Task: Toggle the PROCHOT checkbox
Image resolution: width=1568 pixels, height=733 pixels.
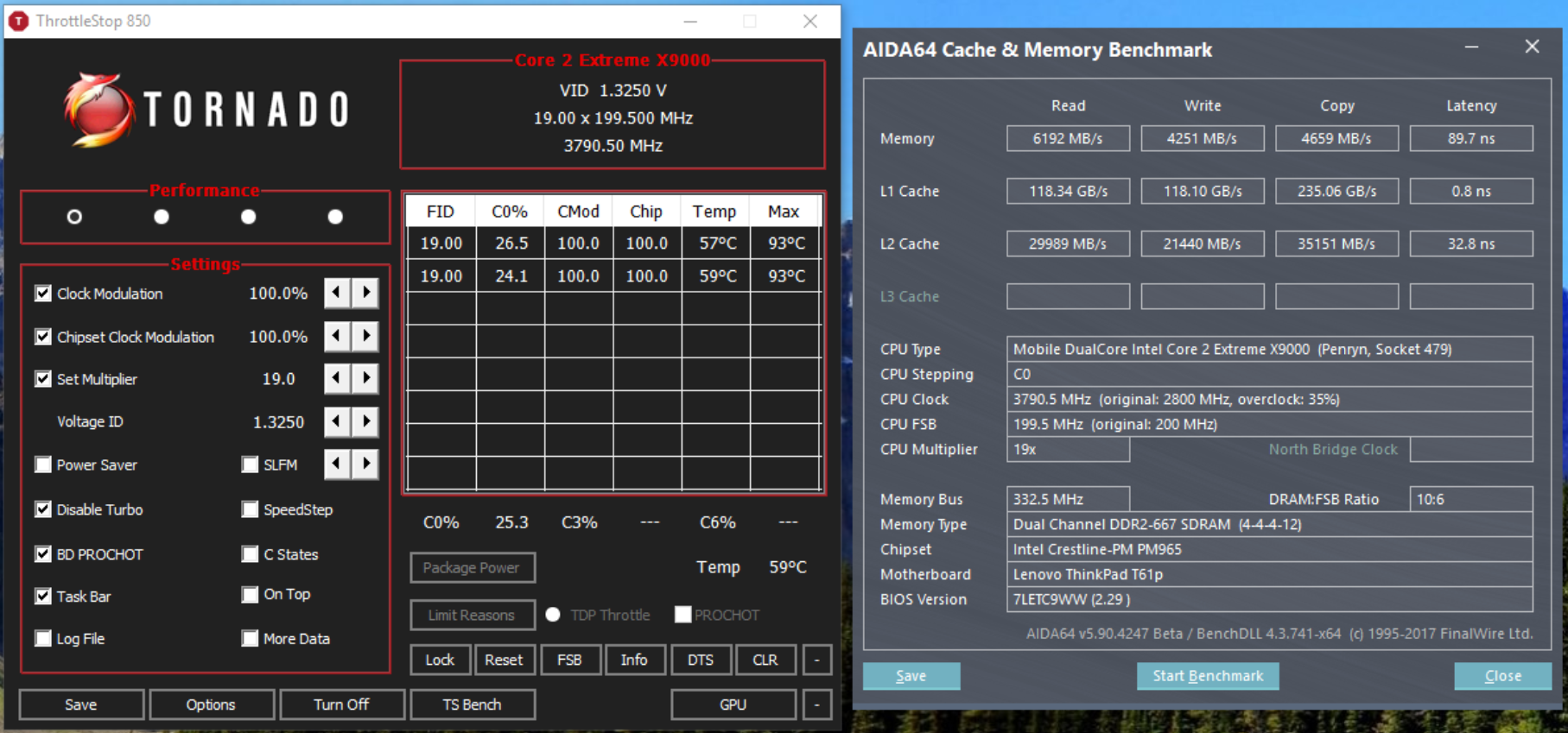Action: (682, 615)
